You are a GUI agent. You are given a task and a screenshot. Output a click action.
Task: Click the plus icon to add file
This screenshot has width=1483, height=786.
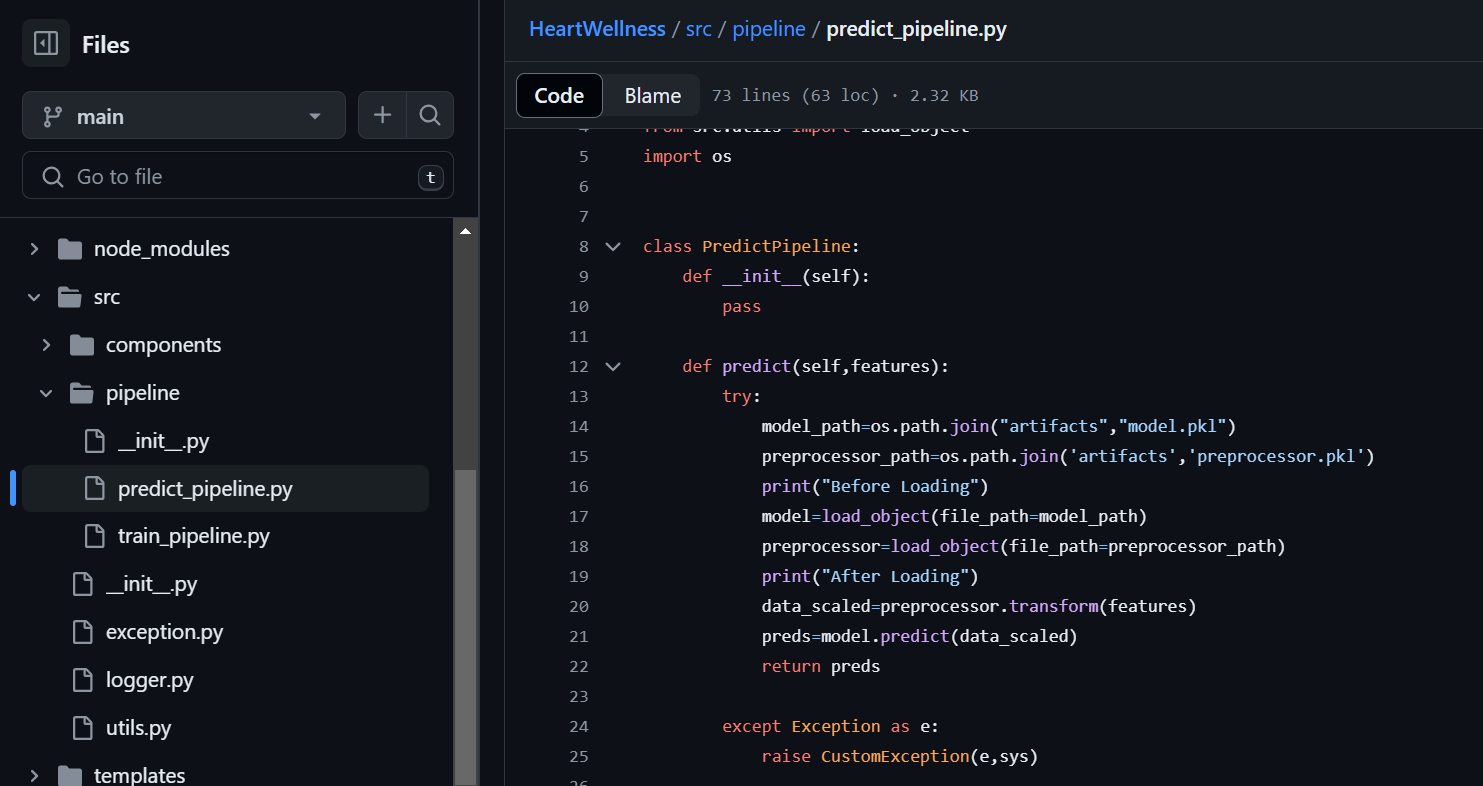(x=382, y=116)
